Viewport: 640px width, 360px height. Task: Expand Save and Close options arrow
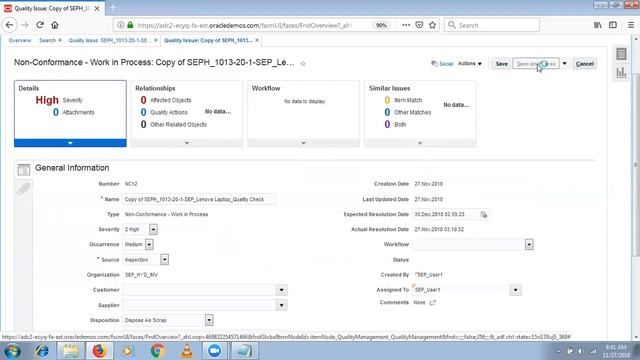(564, 64)
